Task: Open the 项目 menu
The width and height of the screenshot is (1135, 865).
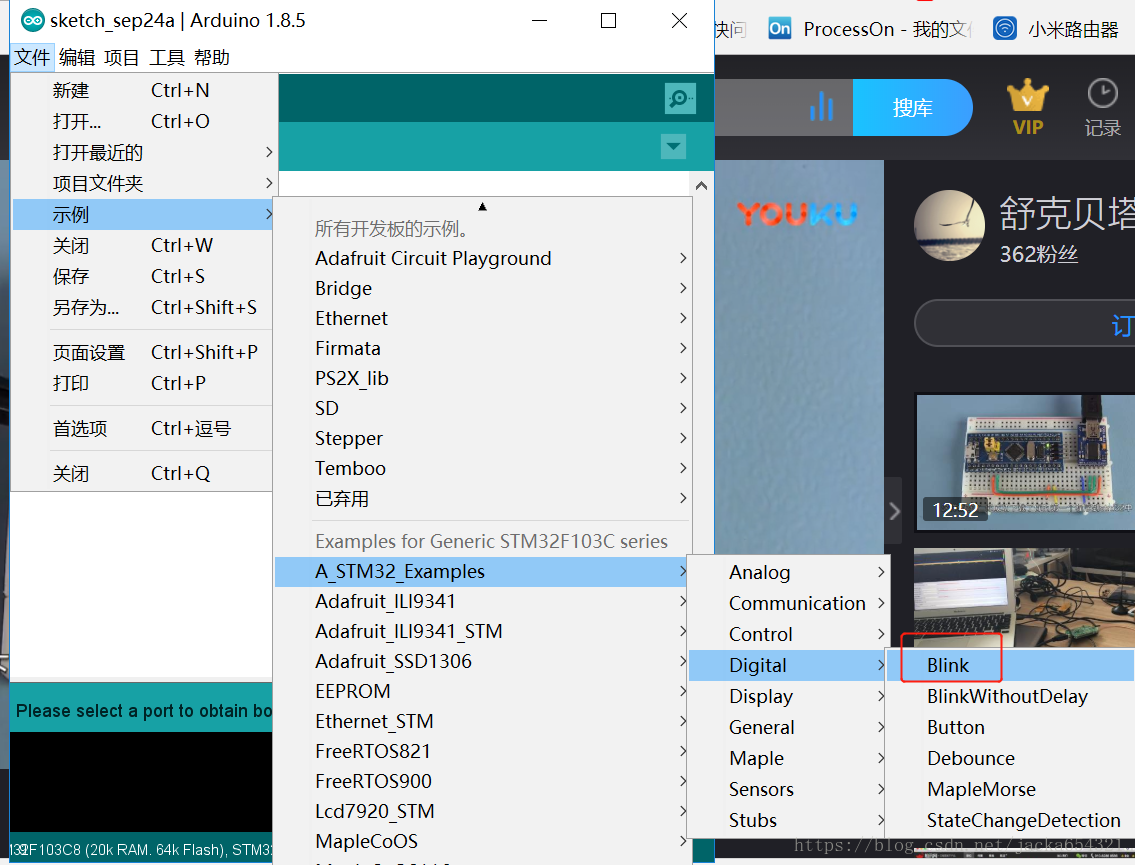Action: (122, 57)
